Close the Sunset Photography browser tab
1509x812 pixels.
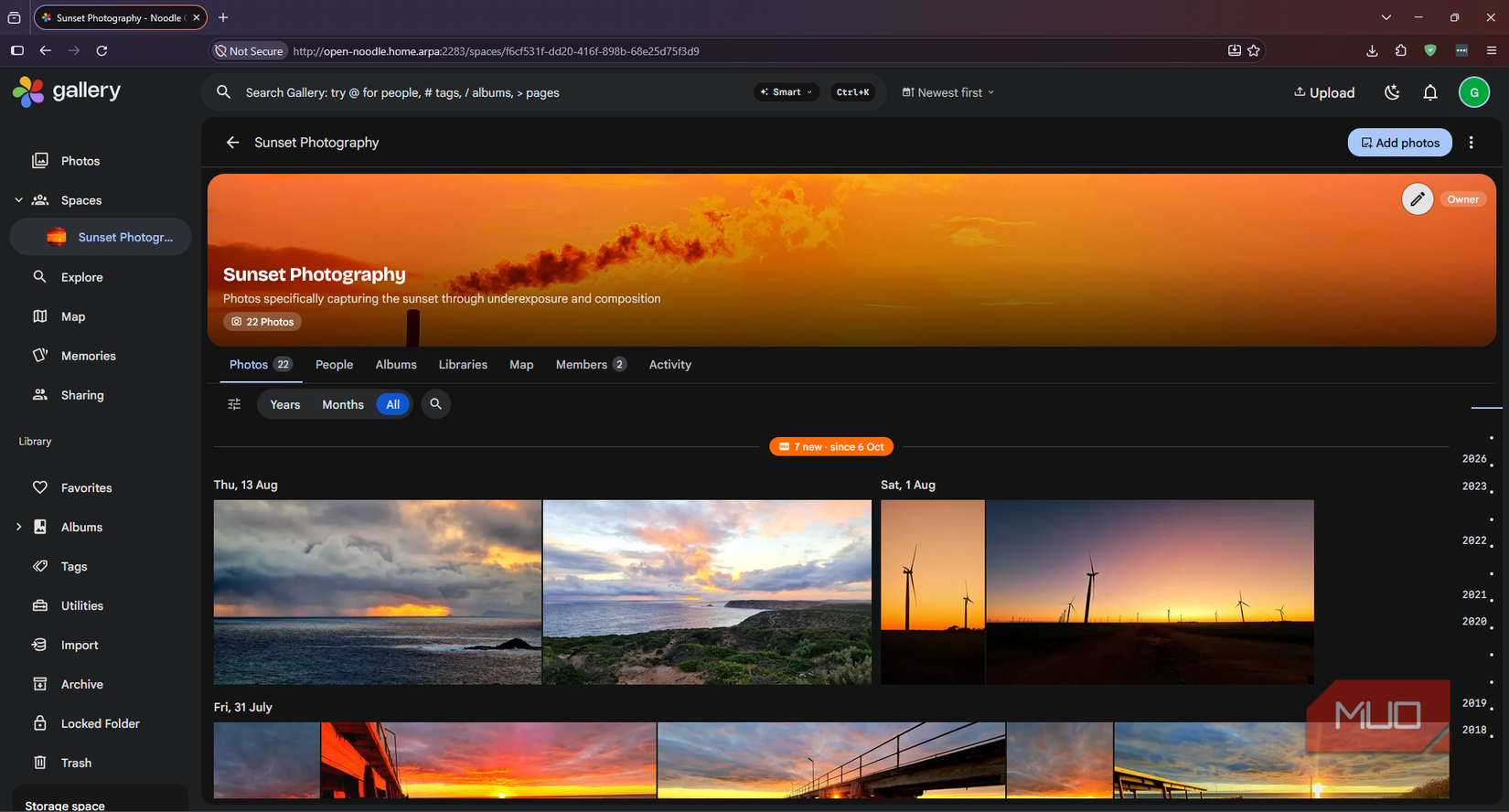point(197,17)
